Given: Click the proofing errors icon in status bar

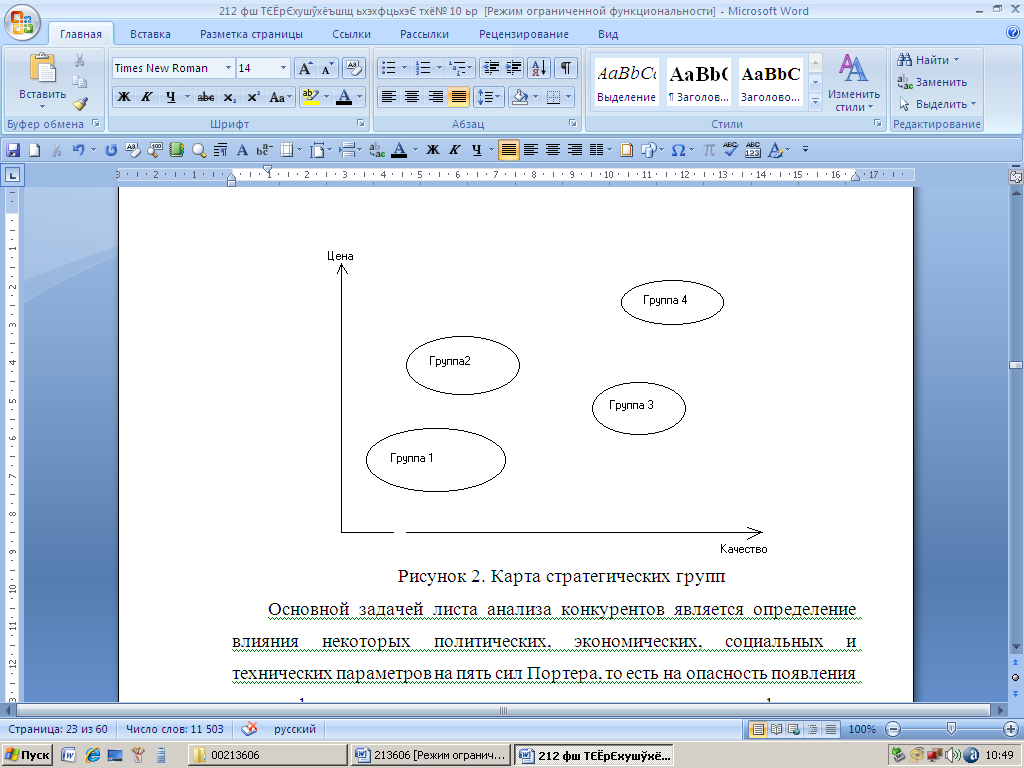Looking at the screenshot, I should coord(249,729).
